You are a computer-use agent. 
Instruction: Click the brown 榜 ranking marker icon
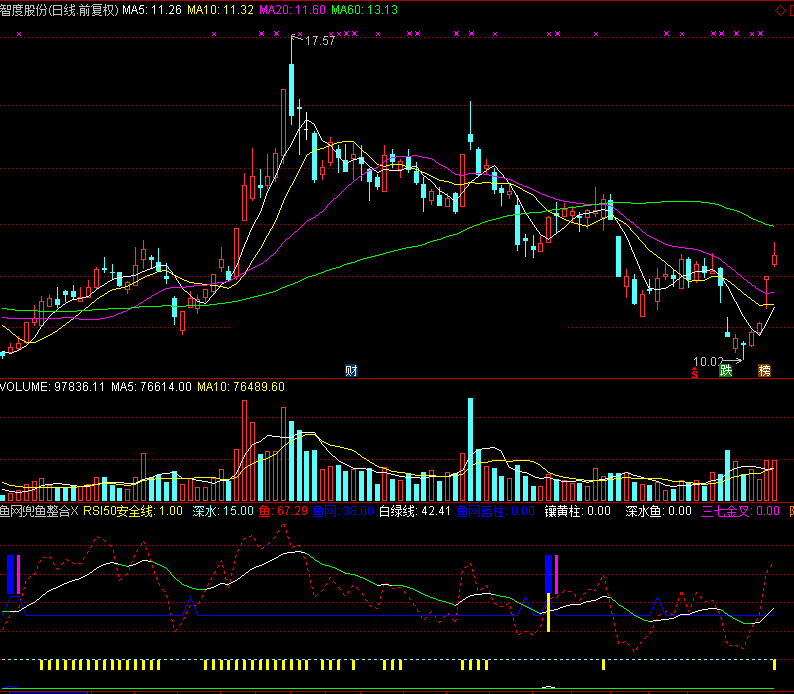pos(764,371)
